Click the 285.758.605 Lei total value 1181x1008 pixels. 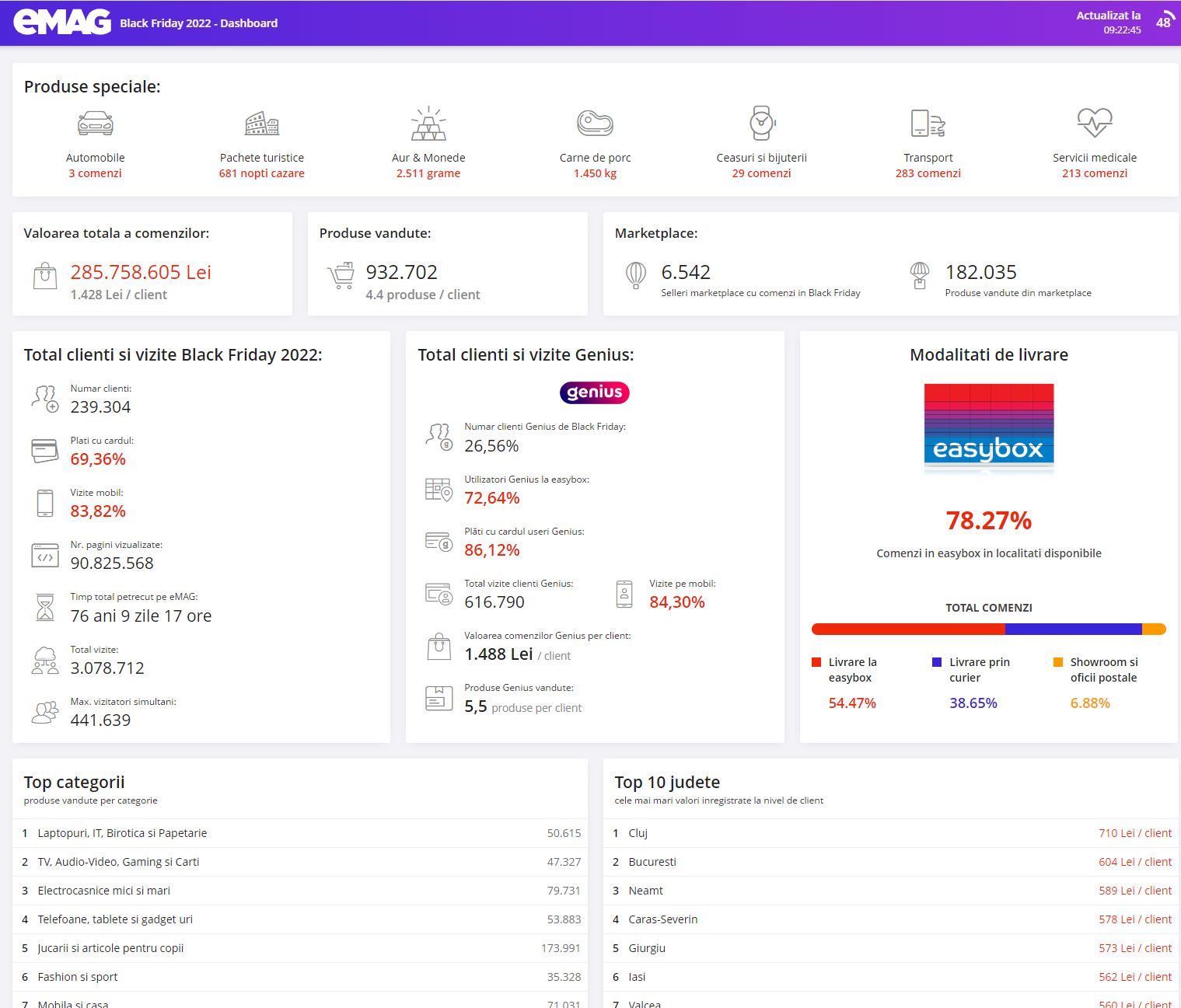coord(141,272)
